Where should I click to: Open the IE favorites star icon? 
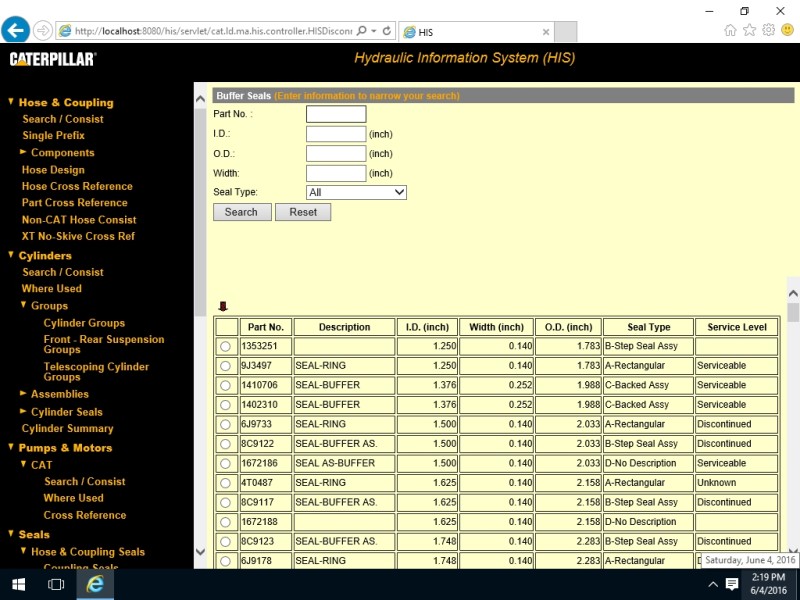point(749,30)
